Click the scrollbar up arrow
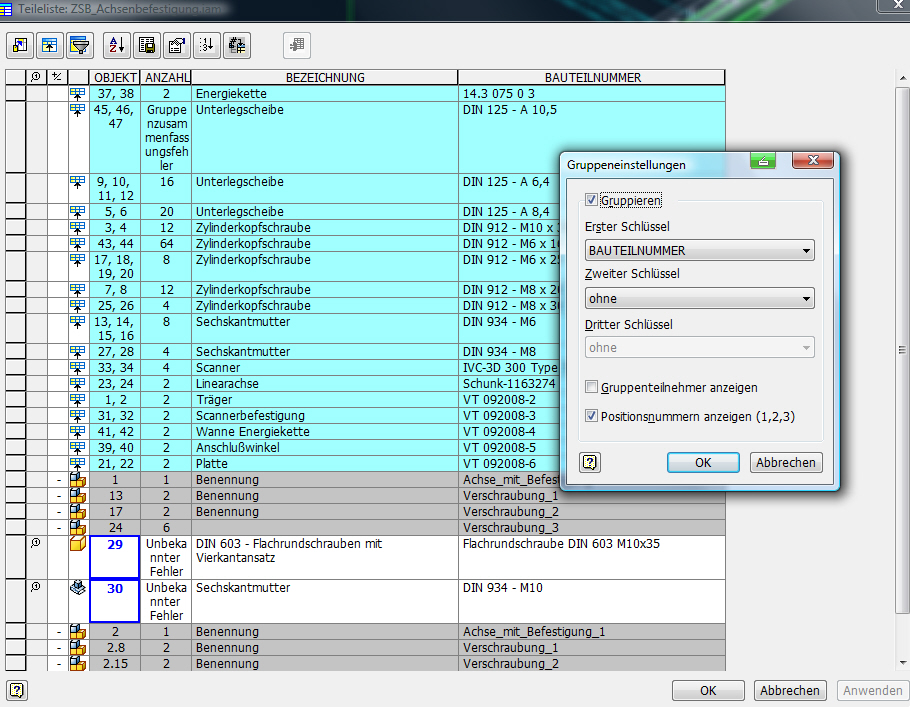Viewport: 910px width, 707px height. coord(902,78)
